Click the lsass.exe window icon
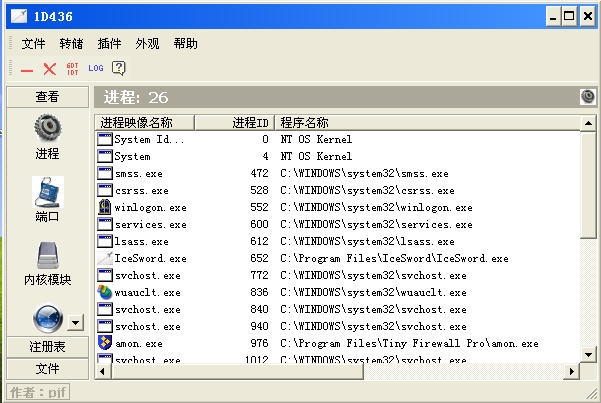This screenshot has height=403, width=601. (105, 241)
